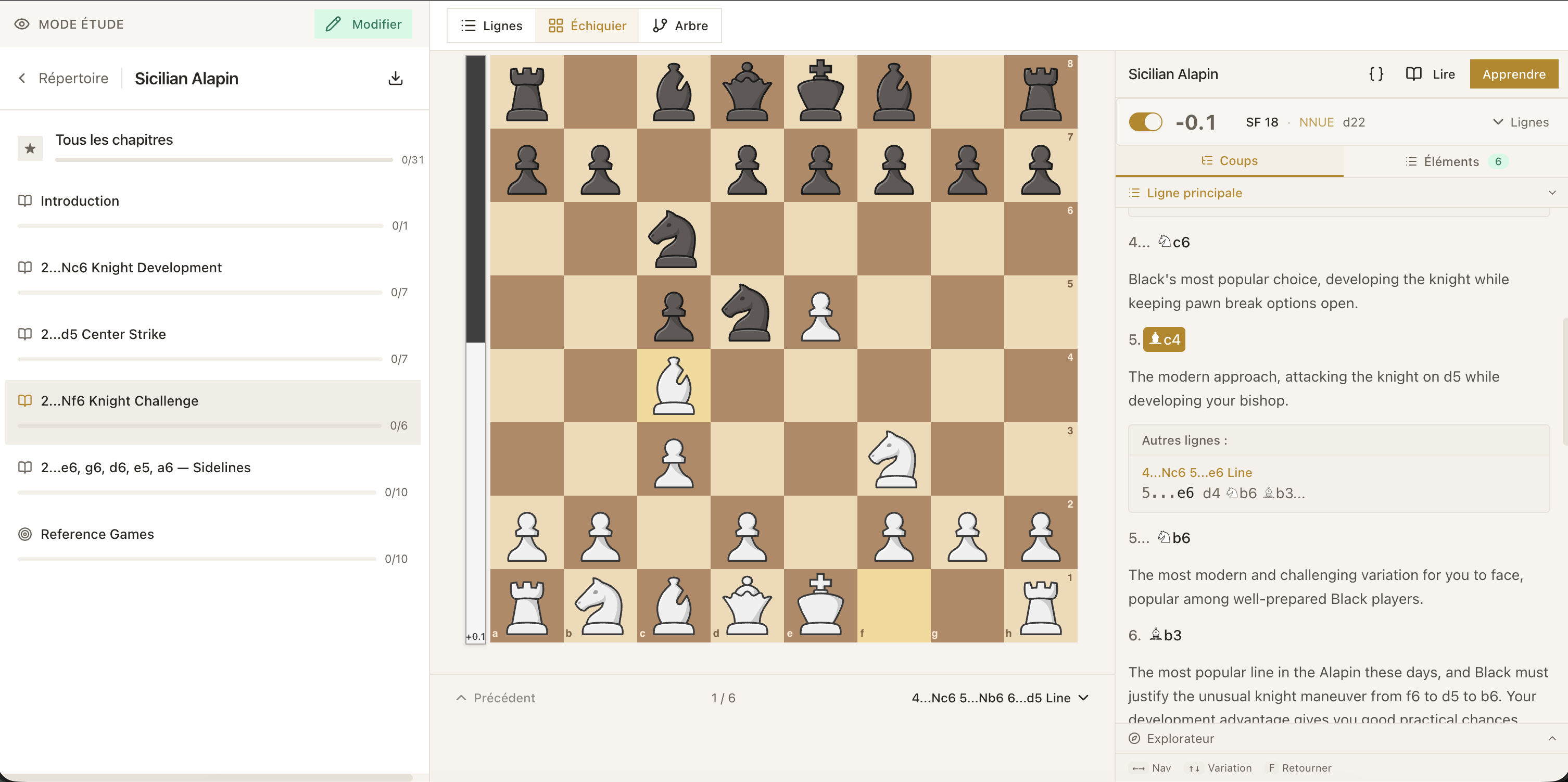The width and height of the screenshot is (1568, 782).
Task: Switch to the Échiquier view tab
Action: [587, 26]
